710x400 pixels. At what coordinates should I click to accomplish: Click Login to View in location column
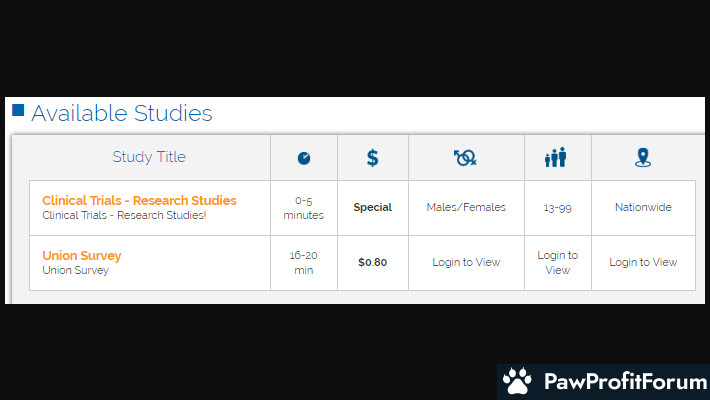tap(643, 263)
